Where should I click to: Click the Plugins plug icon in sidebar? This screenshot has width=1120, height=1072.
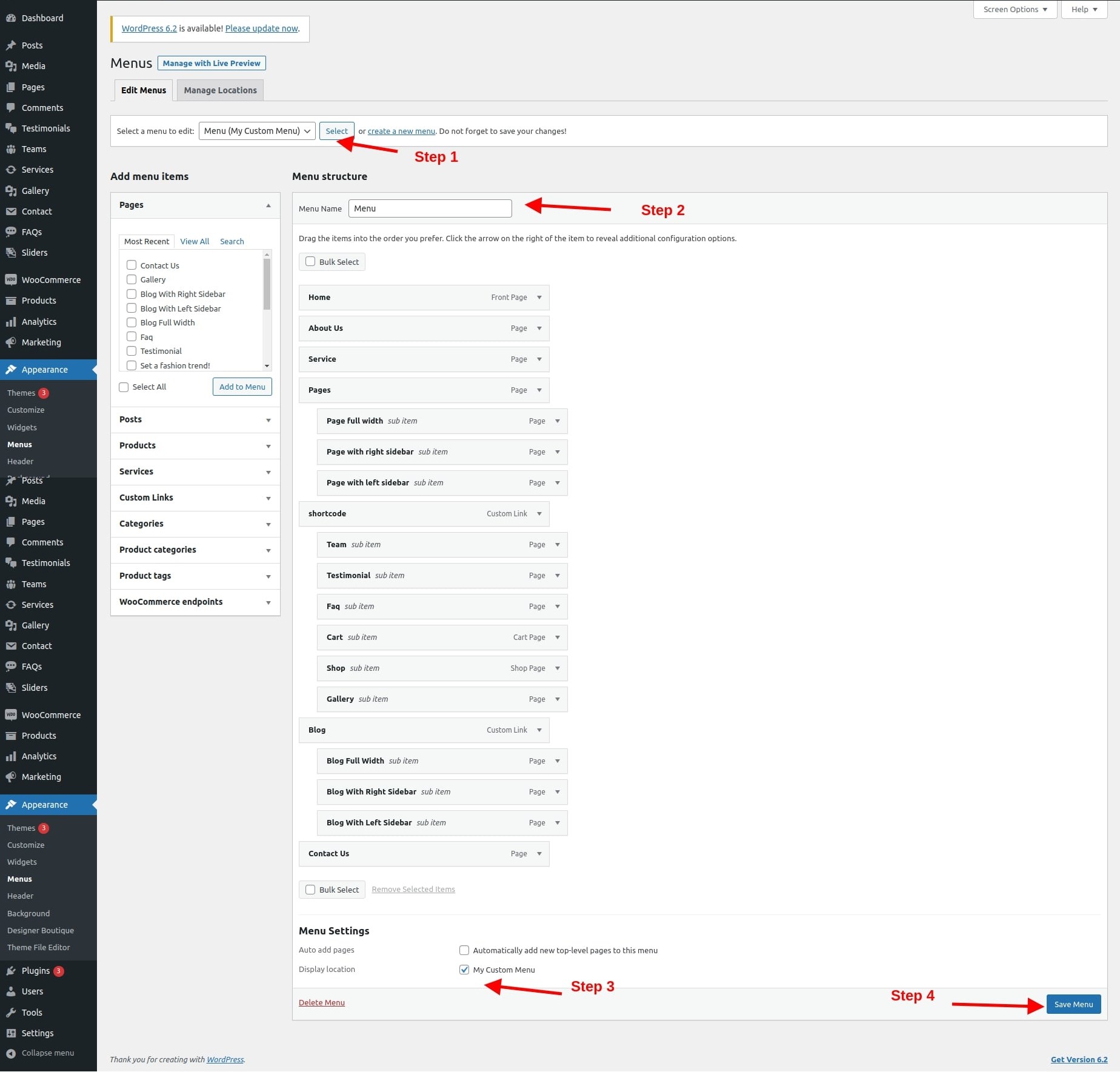tap(11, 971)
